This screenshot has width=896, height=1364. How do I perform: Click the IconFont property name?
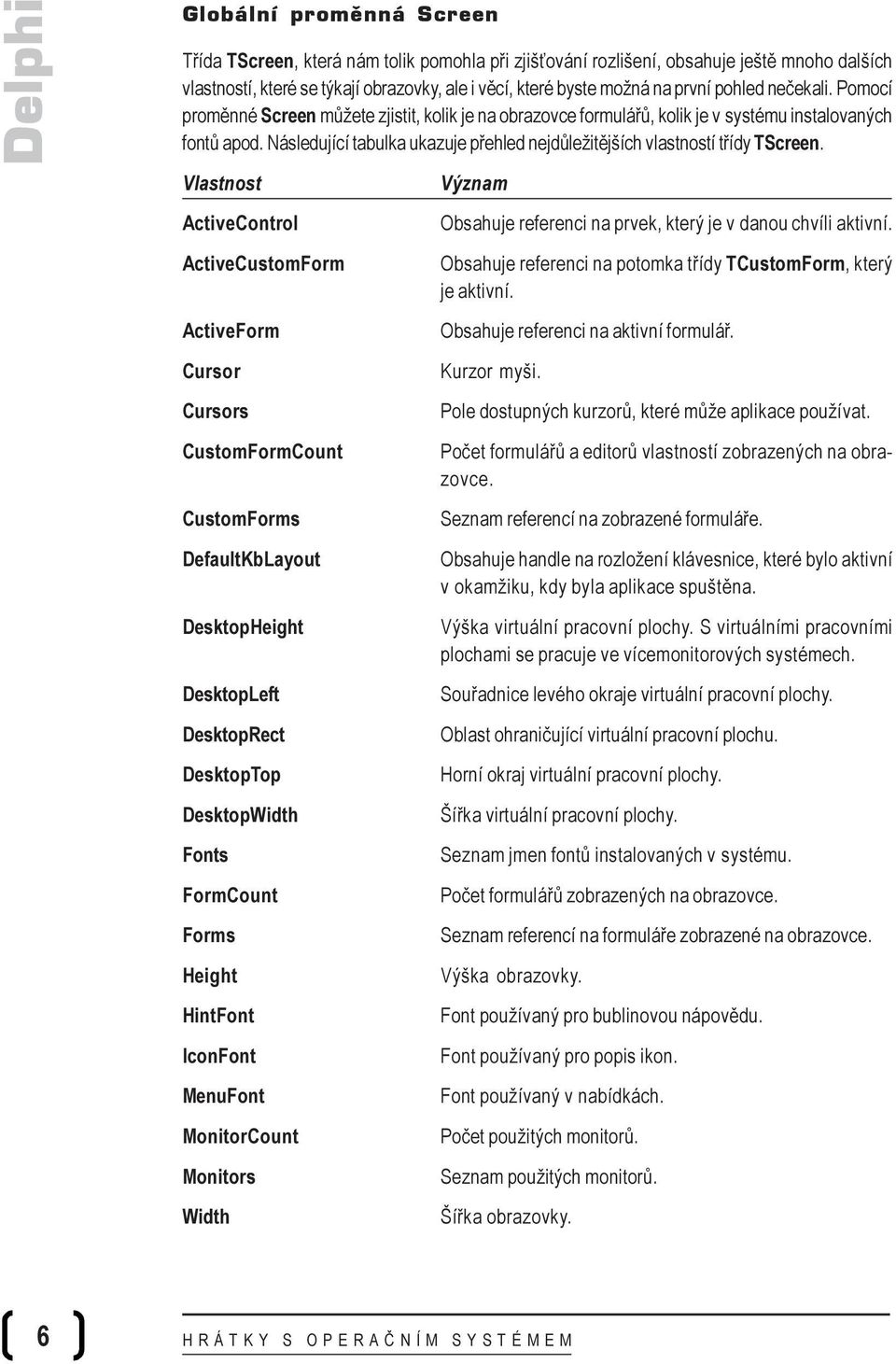coord(219,1056)
